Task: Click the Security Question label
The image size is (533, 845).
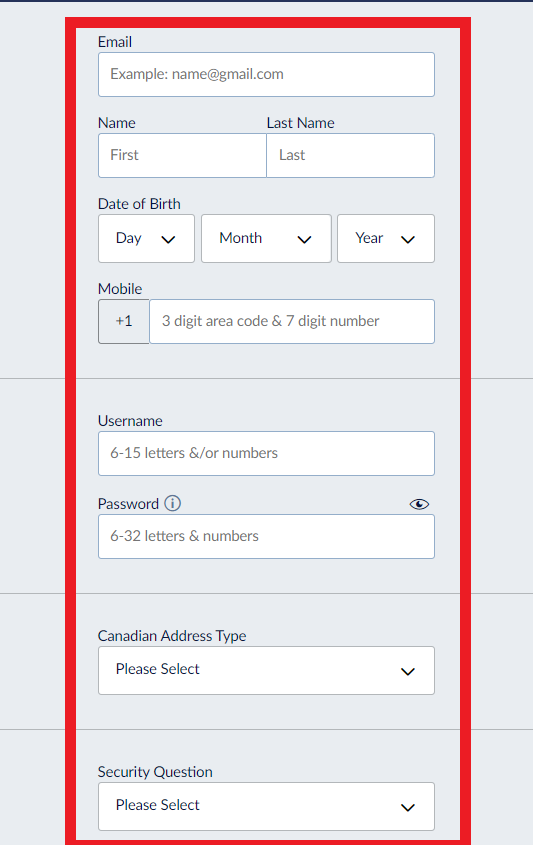Action: coord(155,772)
